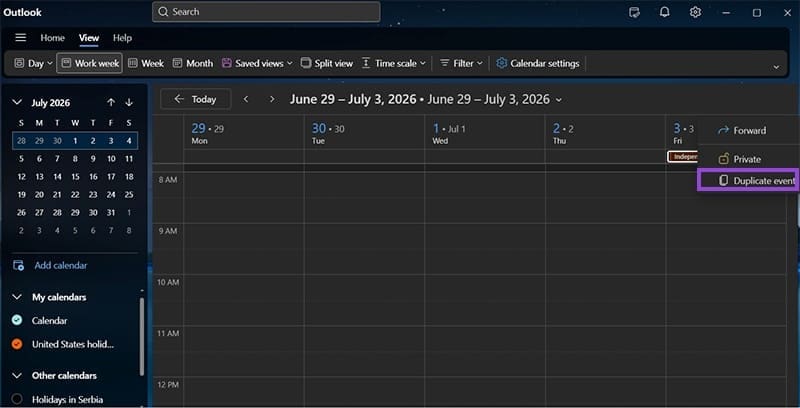800x408 pixels.
Task: Go to the next week arrow
Action: click(272, 99)
